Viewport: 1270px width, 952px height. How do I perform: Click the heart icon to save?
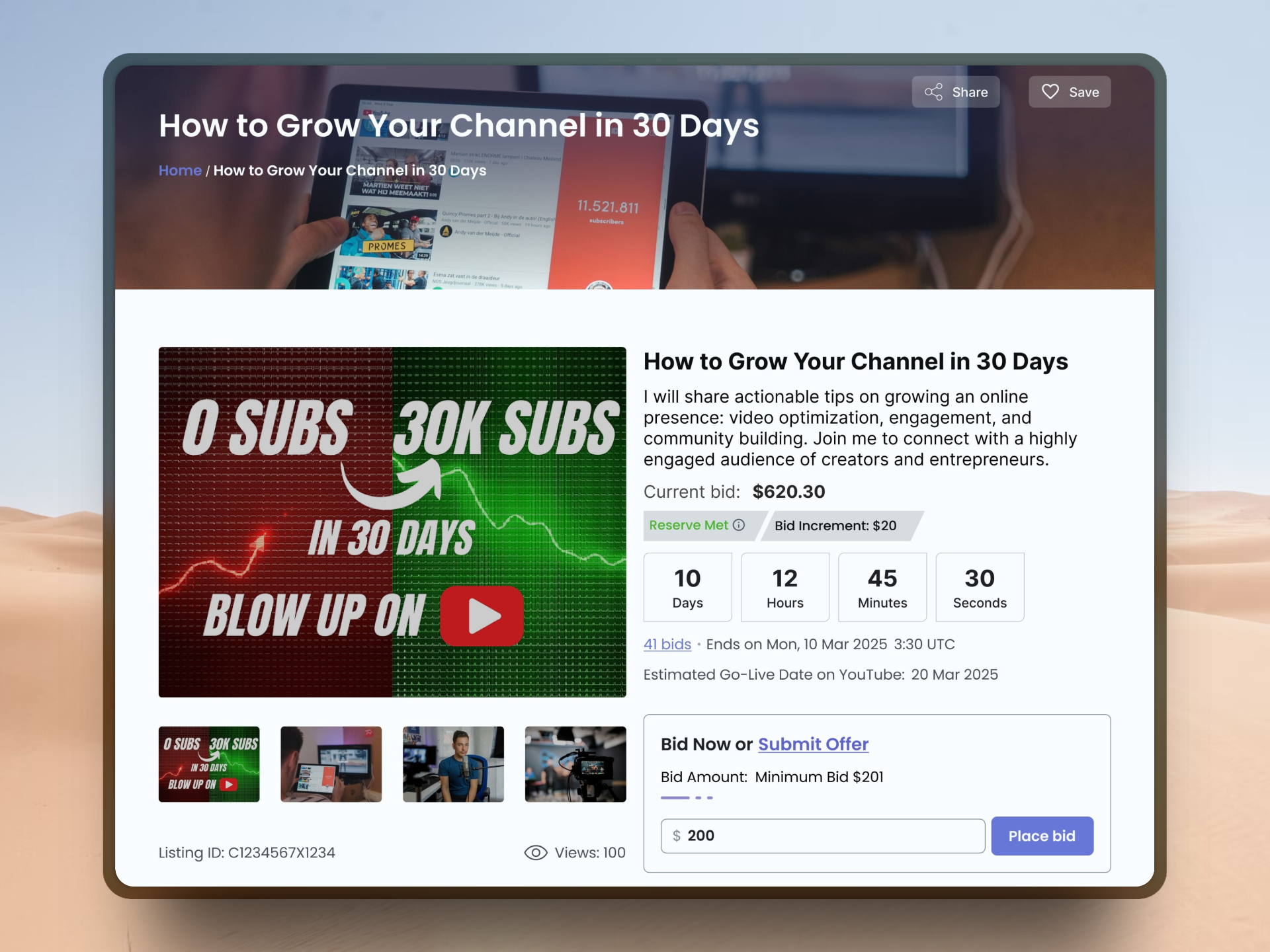(x=1050, y=92)
